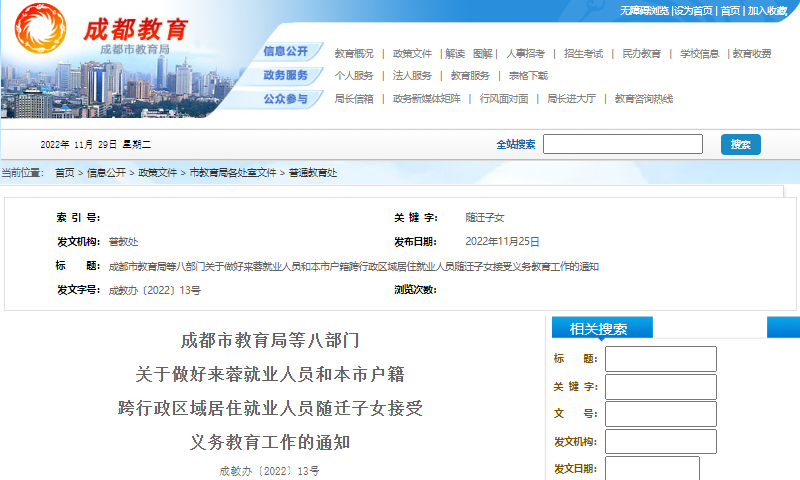Screen dimensions: 800x480
Task: Select 表格下载 link
Action: click(x=528, y=76)
